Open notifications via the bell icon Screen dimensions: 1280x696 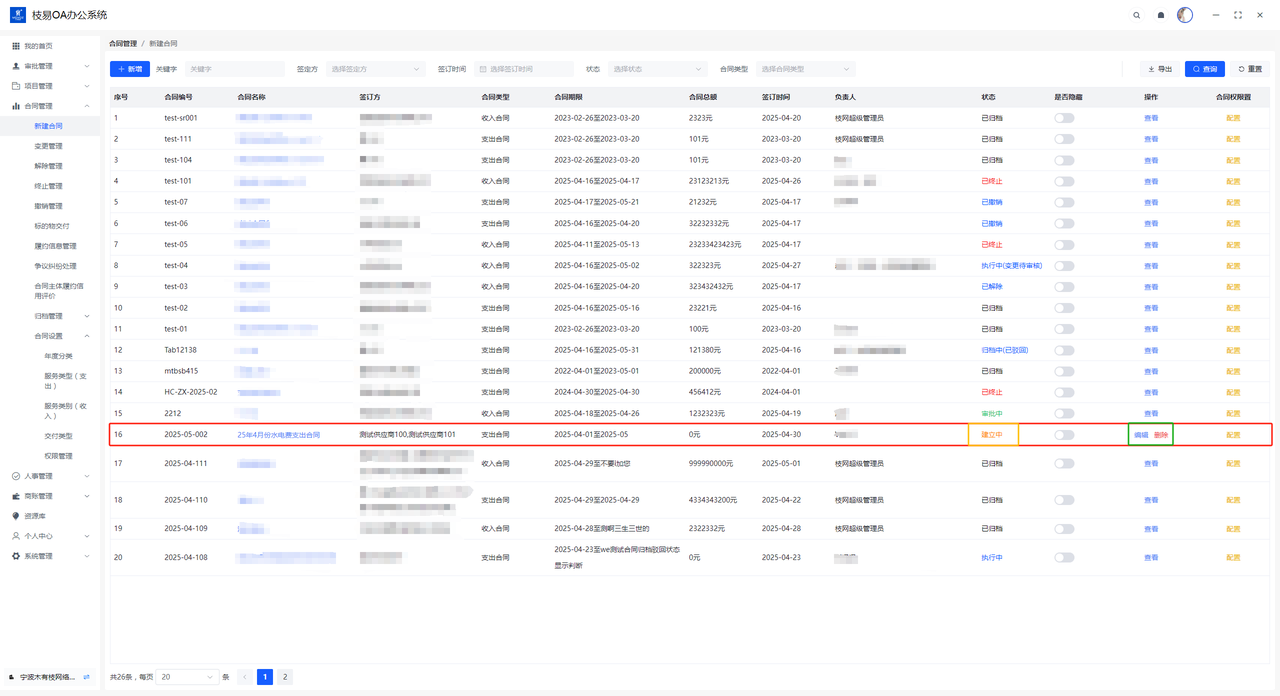(1161, 15)
